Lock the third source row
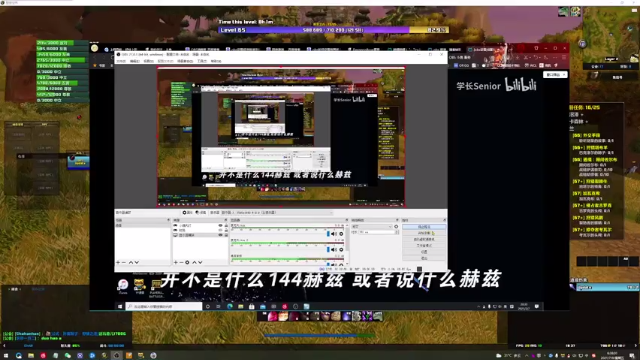Viewport: 640px width, 360px height. tap(226, 235)
